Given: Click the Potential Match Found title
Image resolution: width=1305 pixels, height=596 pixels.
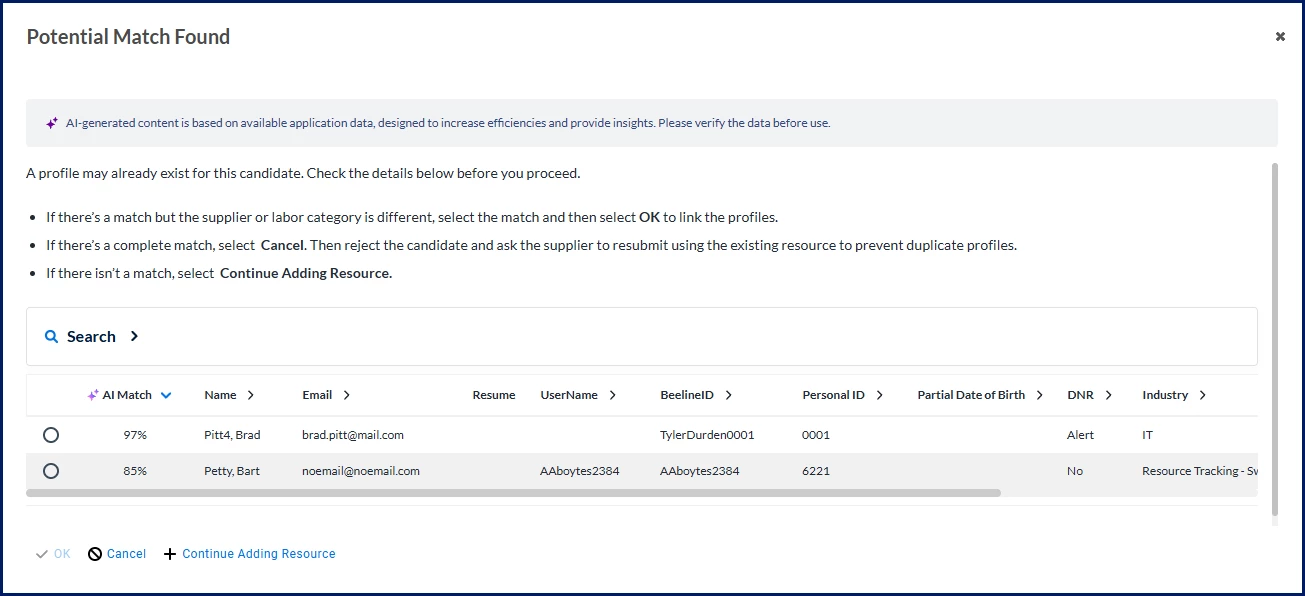Looking at the screenshot, I should coord(128,37).
